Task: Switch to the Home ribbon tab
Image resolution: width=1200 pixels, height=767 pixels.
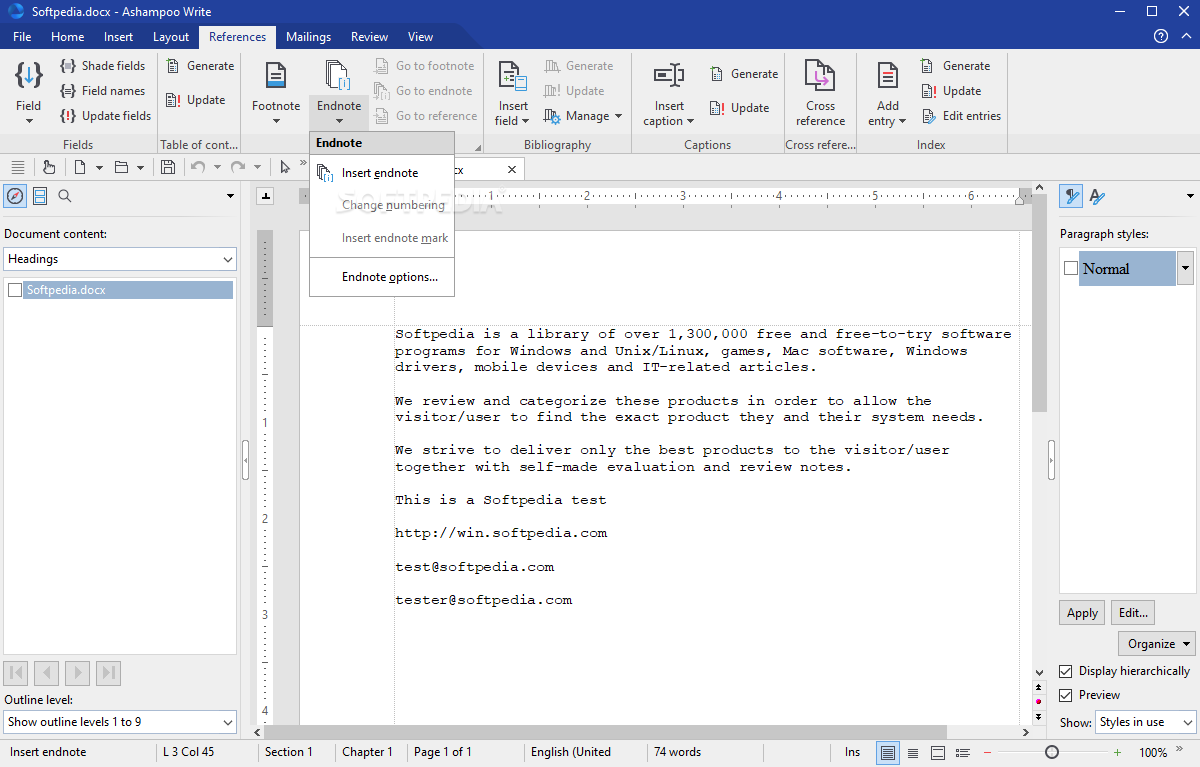Action: 68,37
